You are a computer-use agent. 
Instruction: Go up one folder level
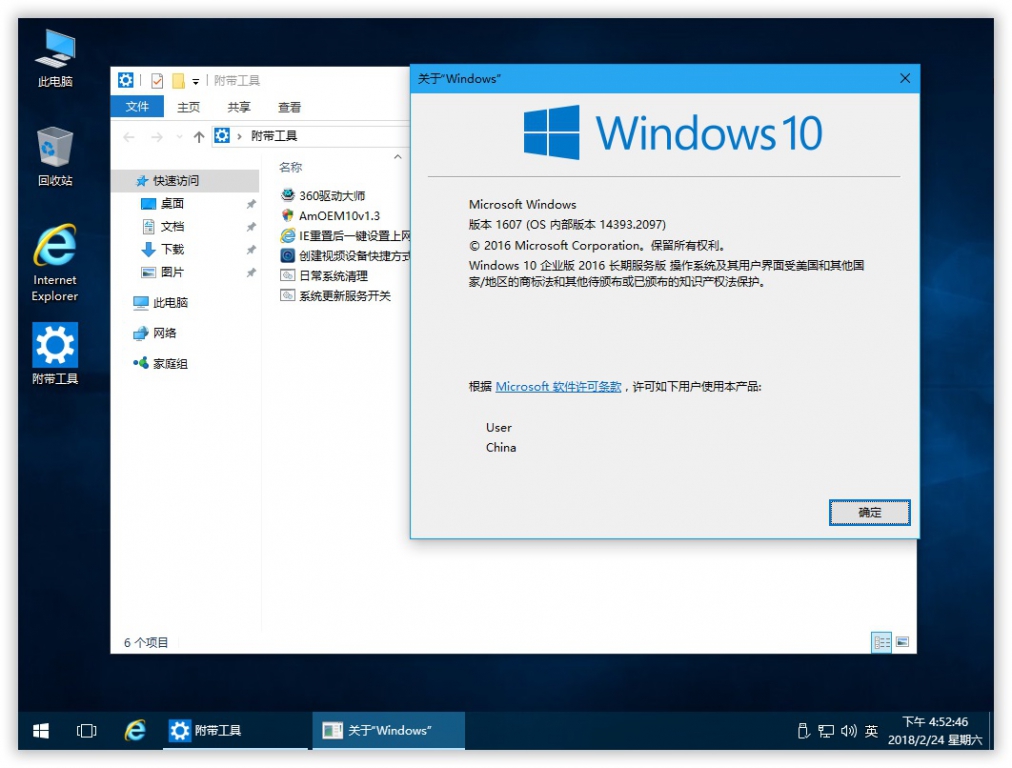(199, 137)
